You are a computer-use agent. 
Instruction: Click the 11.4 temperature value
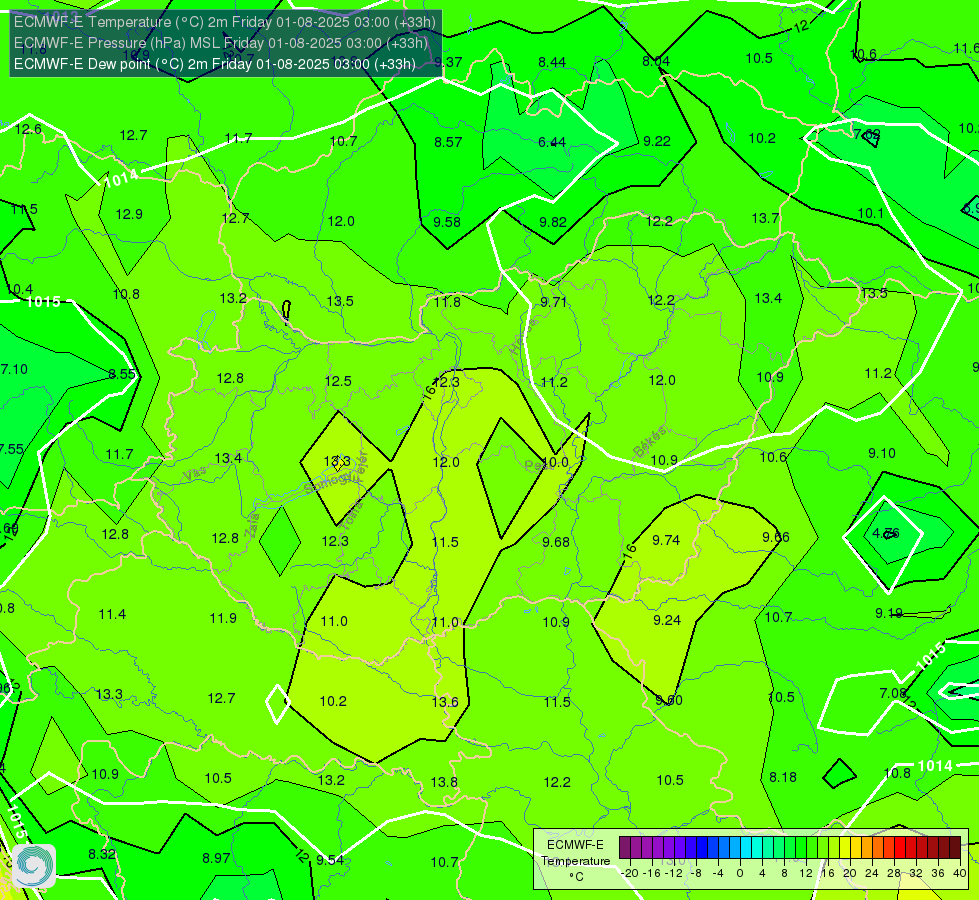pos(112,615)
